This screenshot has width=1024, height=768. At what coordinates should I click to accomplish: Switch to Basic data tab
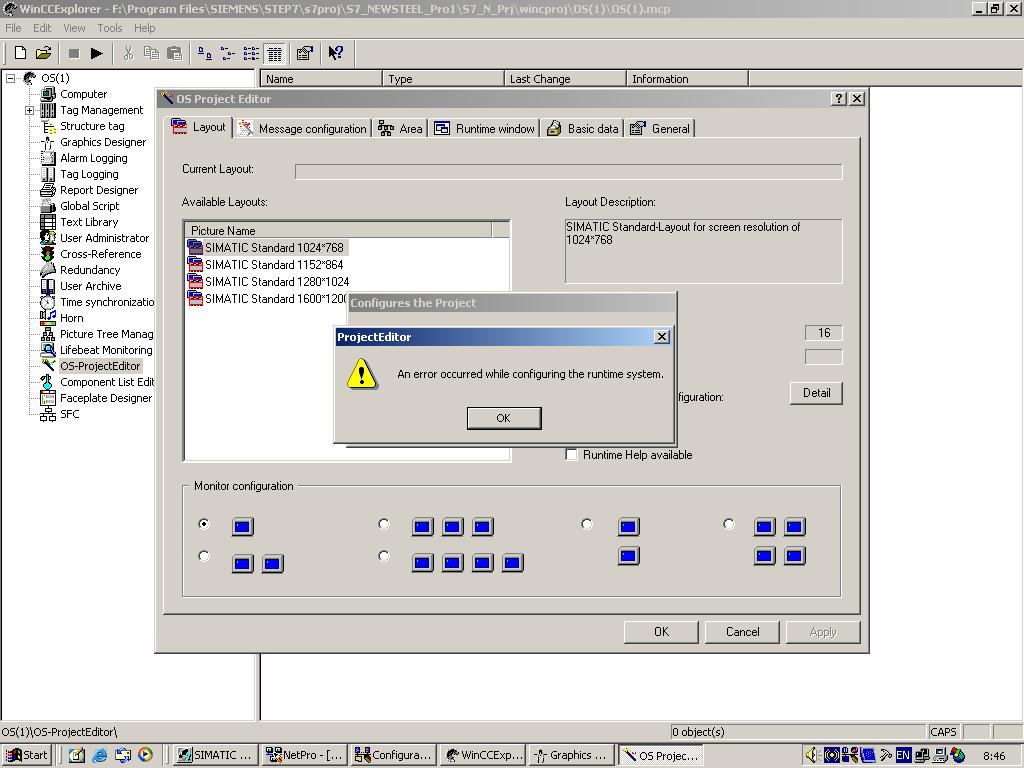pos(583,129)
